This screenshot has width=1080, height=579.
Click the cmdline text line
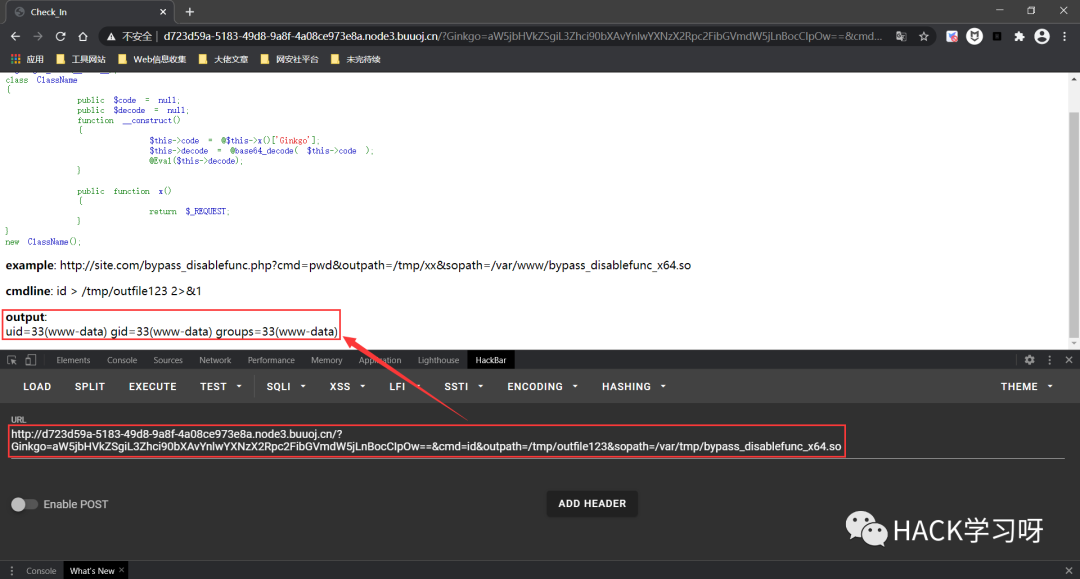point(103,291)
